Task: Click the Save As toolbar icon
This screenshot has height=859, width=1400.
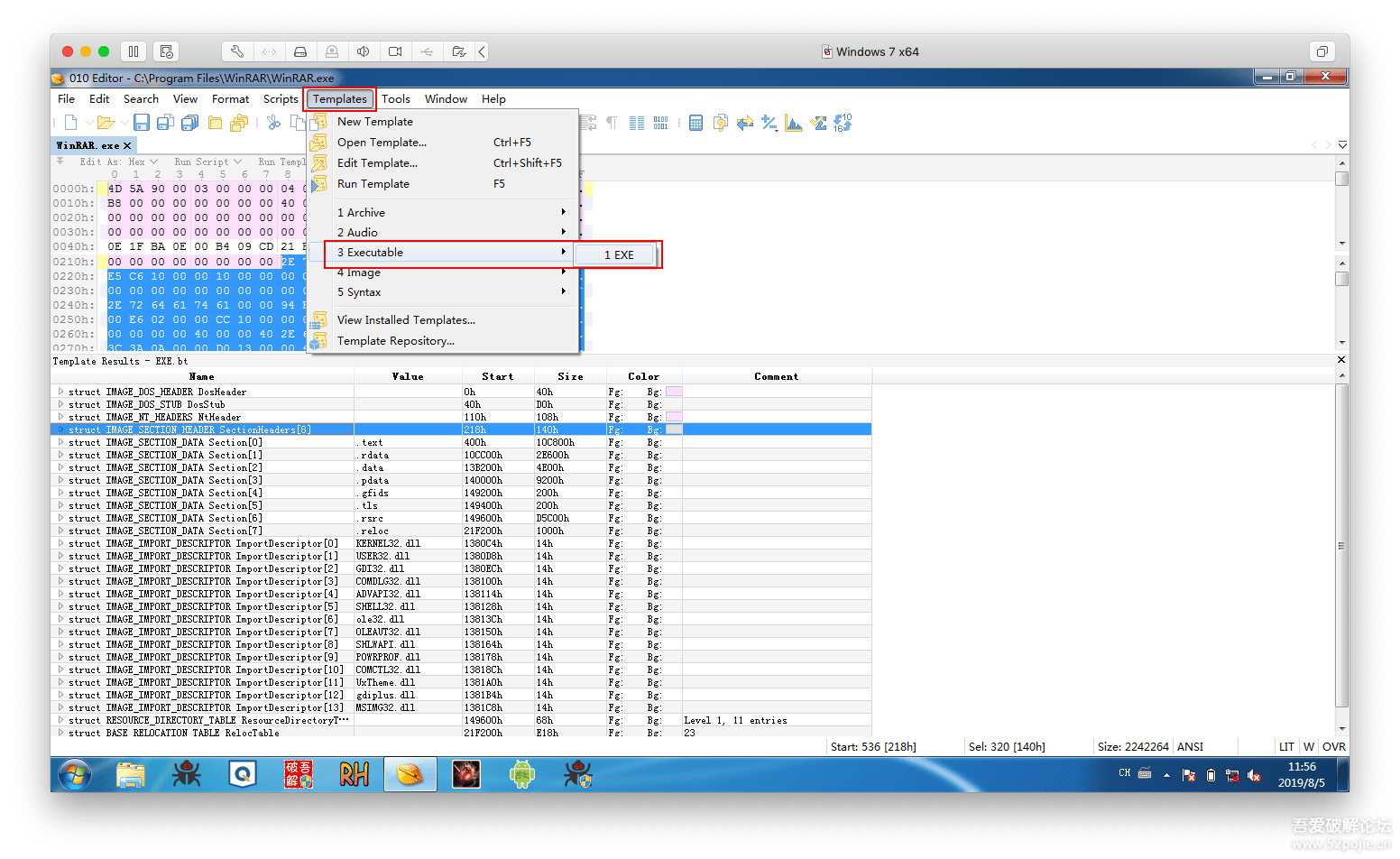Action: [x=165, y=123]
